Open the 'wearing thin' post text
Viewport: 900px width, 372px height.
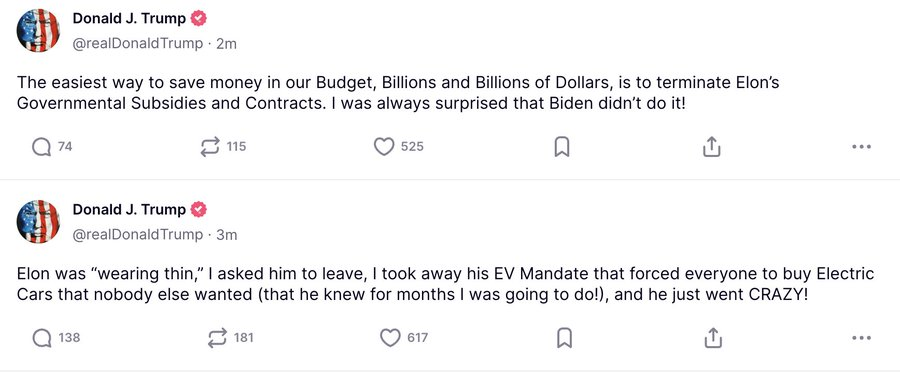tap(445, 285)
